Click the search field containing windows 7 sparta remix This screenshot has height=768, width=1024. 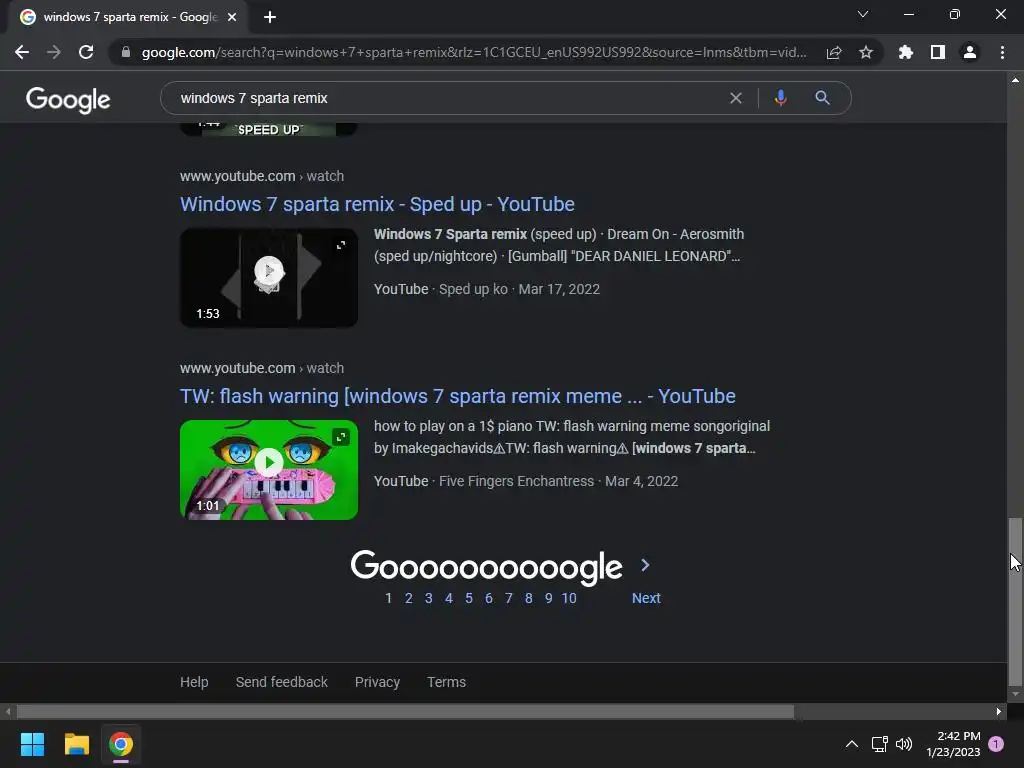(x=451, y=98)
